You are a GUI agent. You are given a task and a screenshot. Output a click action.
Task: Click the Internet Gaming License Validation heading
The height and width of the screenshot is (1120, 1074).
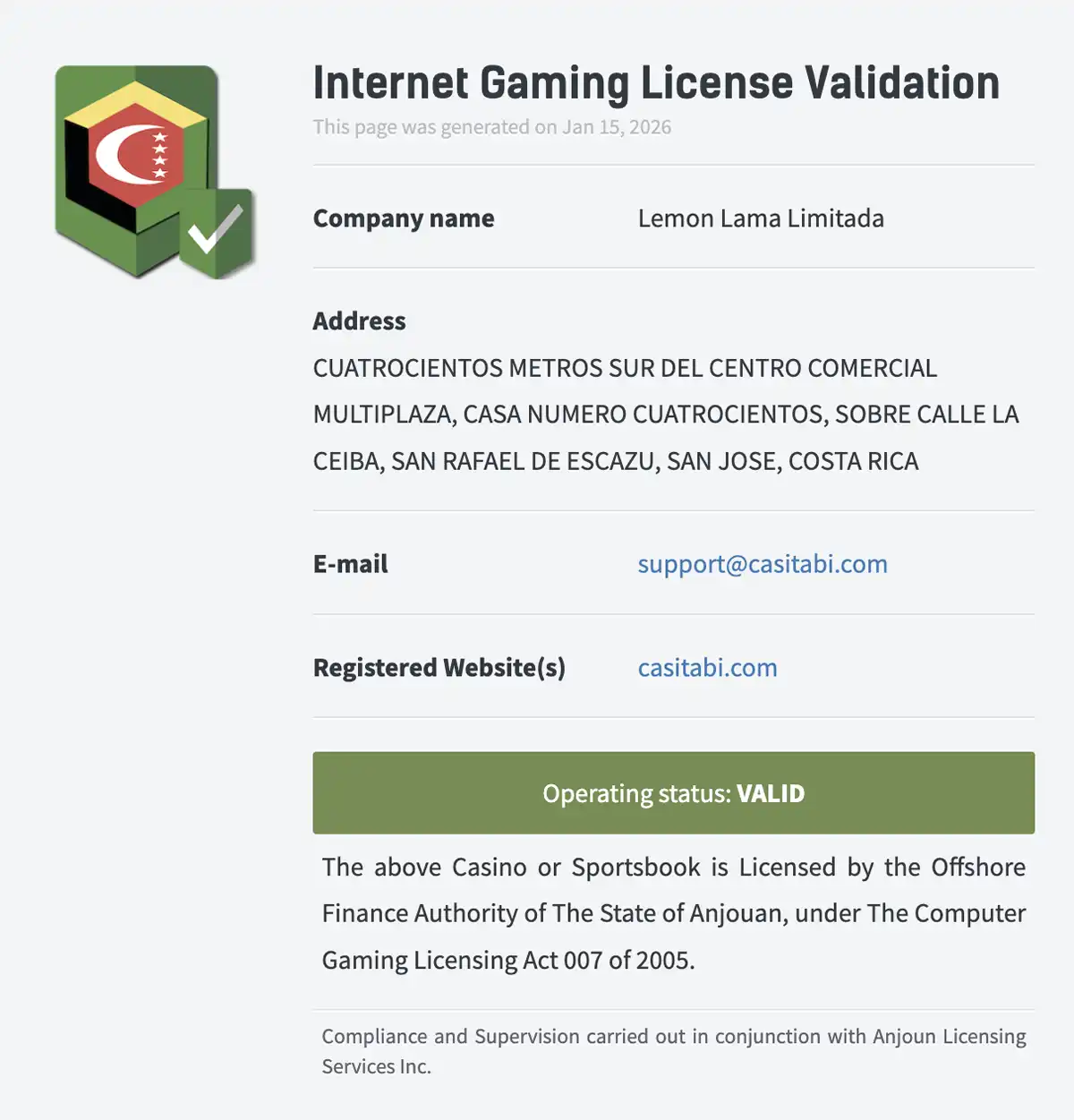click(656, 83)
